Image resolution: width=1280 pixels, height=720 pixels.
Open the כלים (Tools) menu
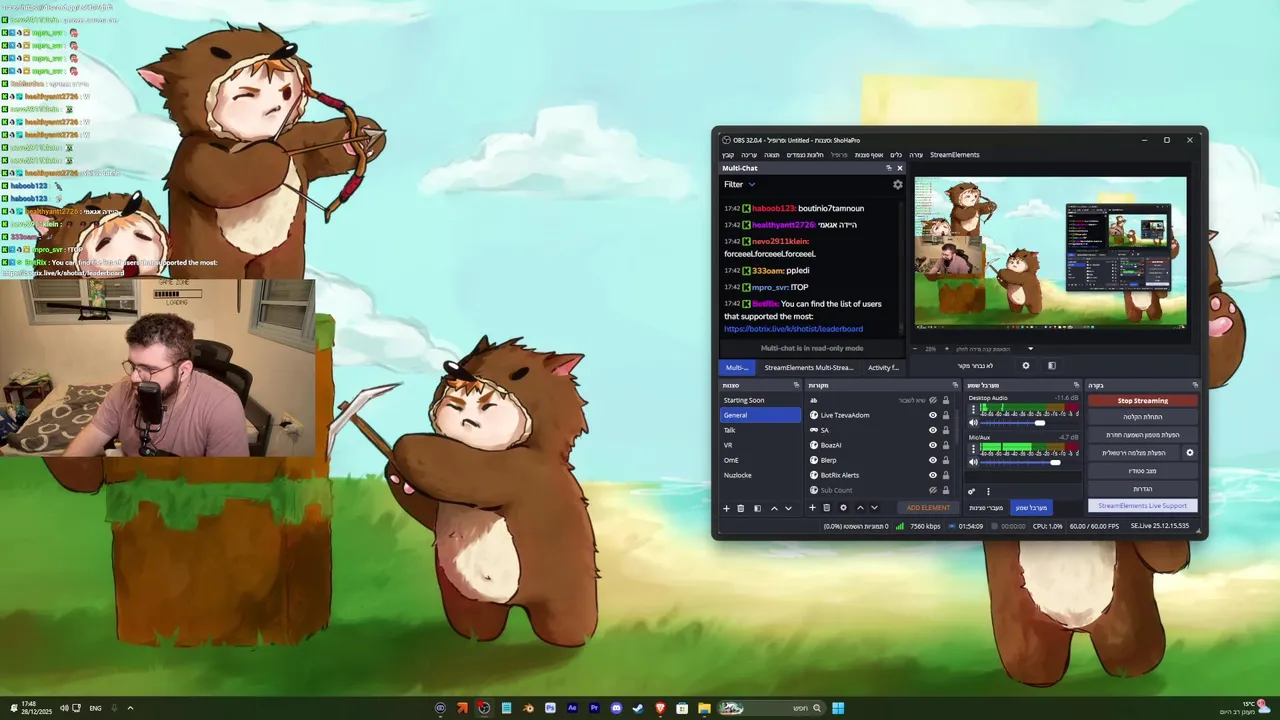[x=896, y=155]
